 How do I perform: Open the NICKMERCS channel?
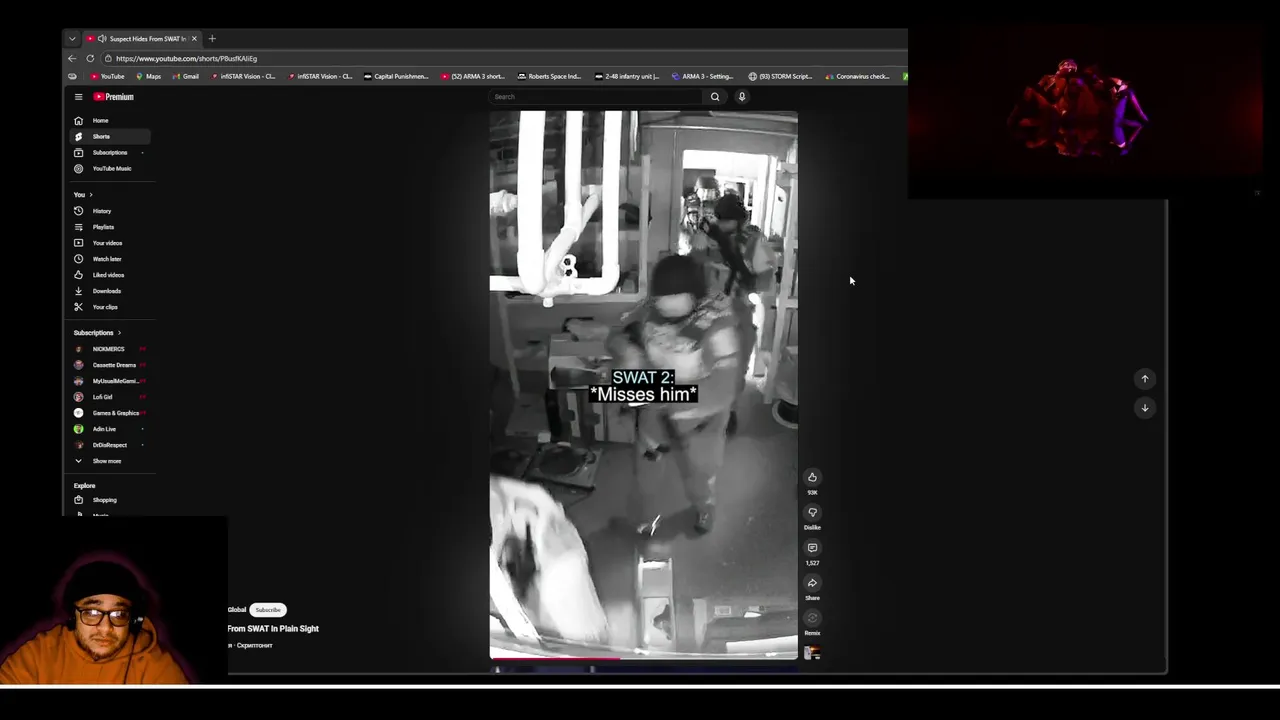click(x=110, y=349)
